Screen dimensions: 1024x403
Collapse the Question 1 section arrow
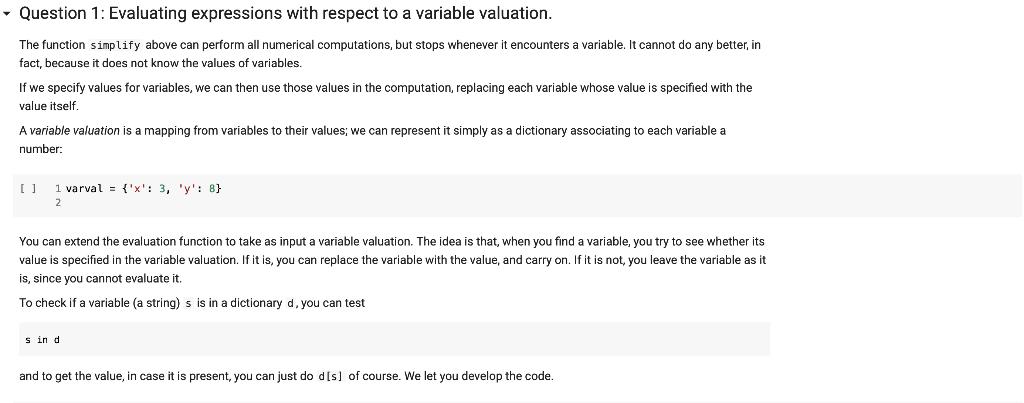(7, 14)
